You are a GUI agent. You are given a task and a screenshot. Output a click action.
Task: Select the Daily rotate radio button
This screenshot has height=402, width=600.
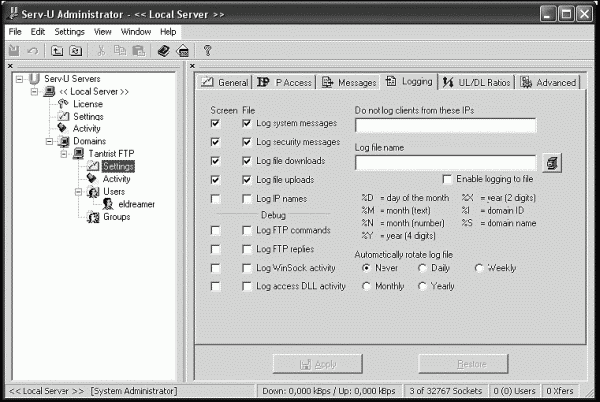point(422,268)
